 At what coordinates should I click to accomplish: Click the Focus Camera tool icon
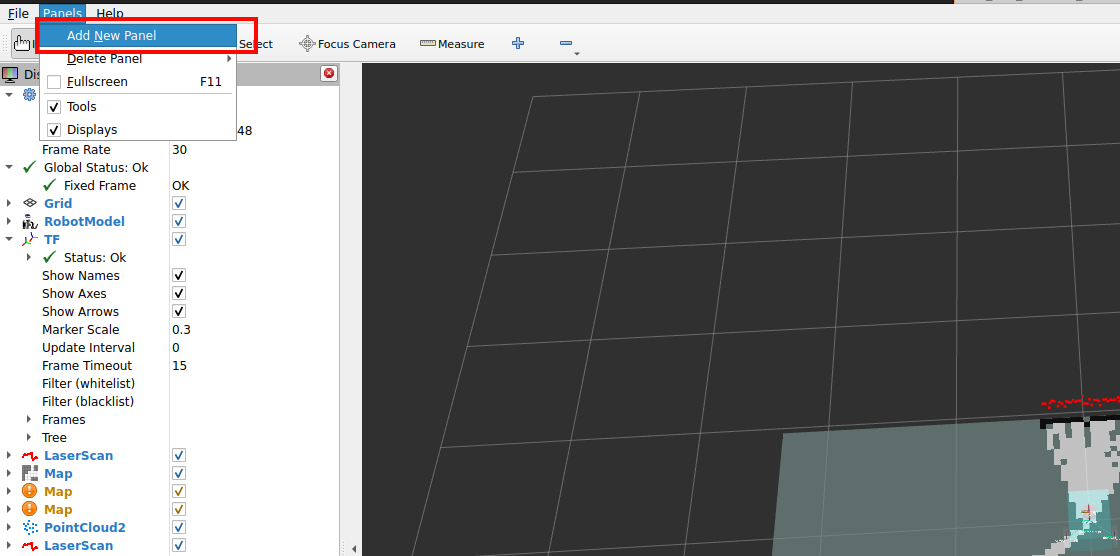(x=307, y=44)
